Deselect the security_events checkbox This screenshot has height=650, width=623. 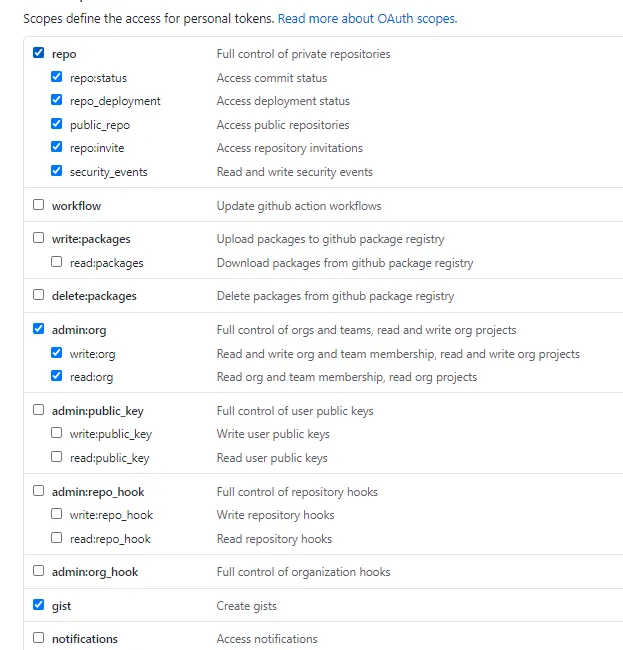coord(57,172)
